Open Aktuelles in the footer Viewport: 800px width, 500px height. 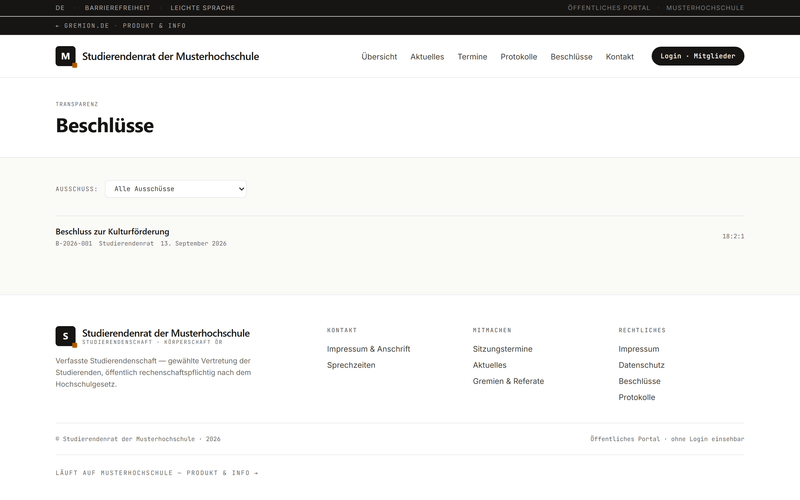(489, 365)
